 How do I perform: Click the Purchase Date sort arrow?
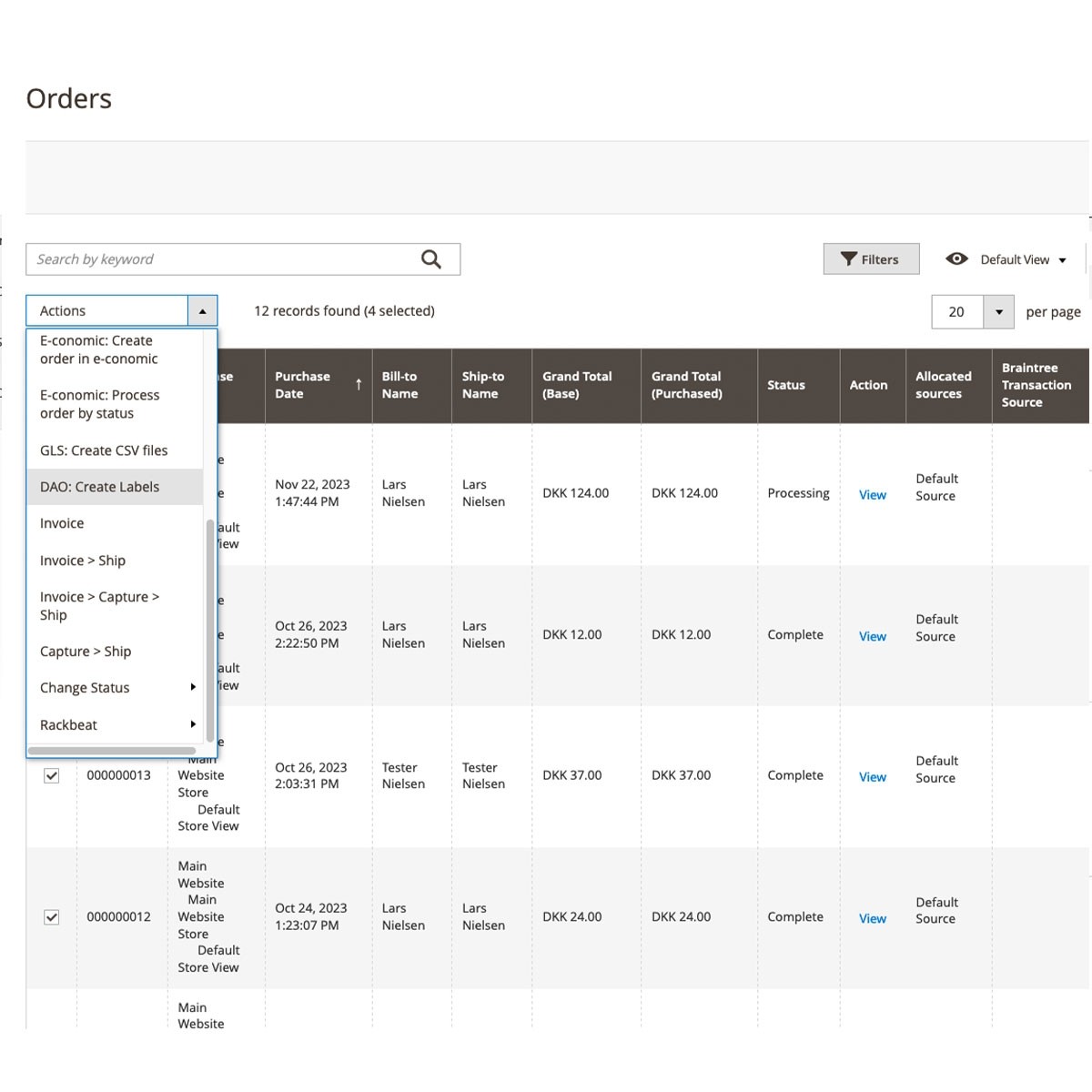[x=359, y=385]
